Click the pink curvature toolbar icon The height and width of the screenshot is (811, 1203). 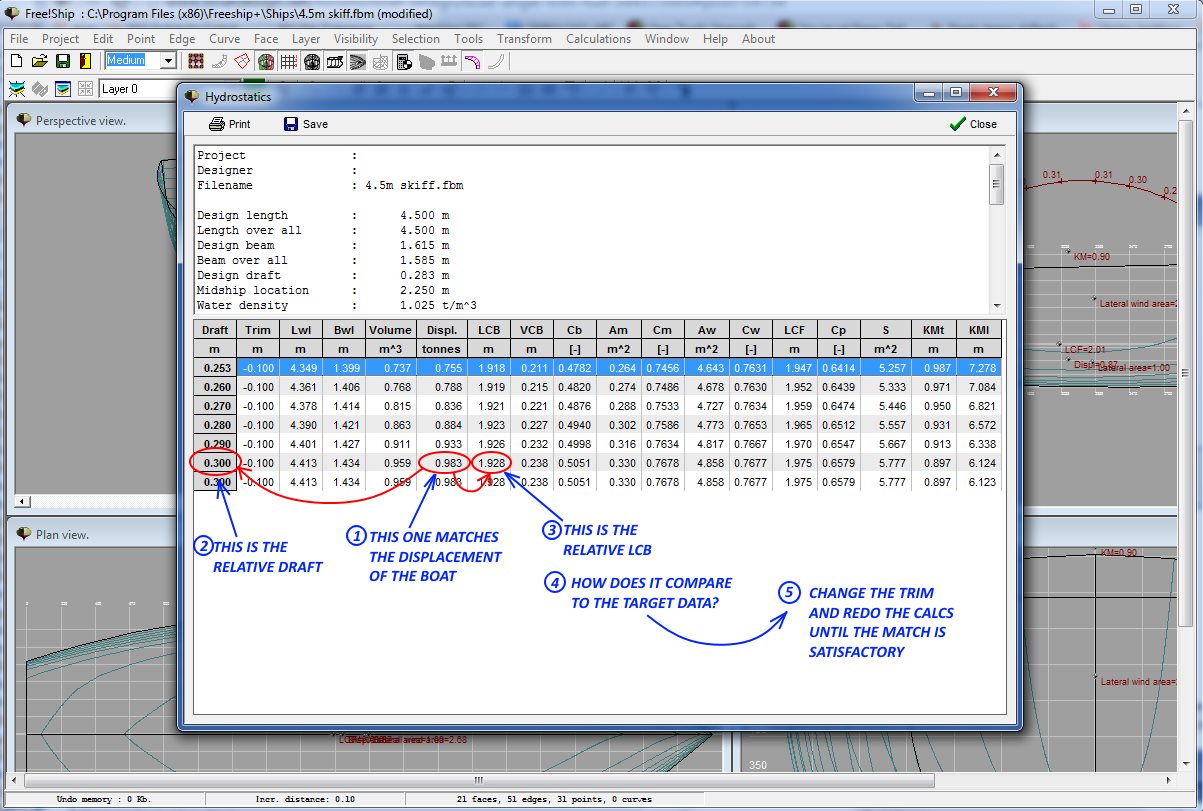471,61
